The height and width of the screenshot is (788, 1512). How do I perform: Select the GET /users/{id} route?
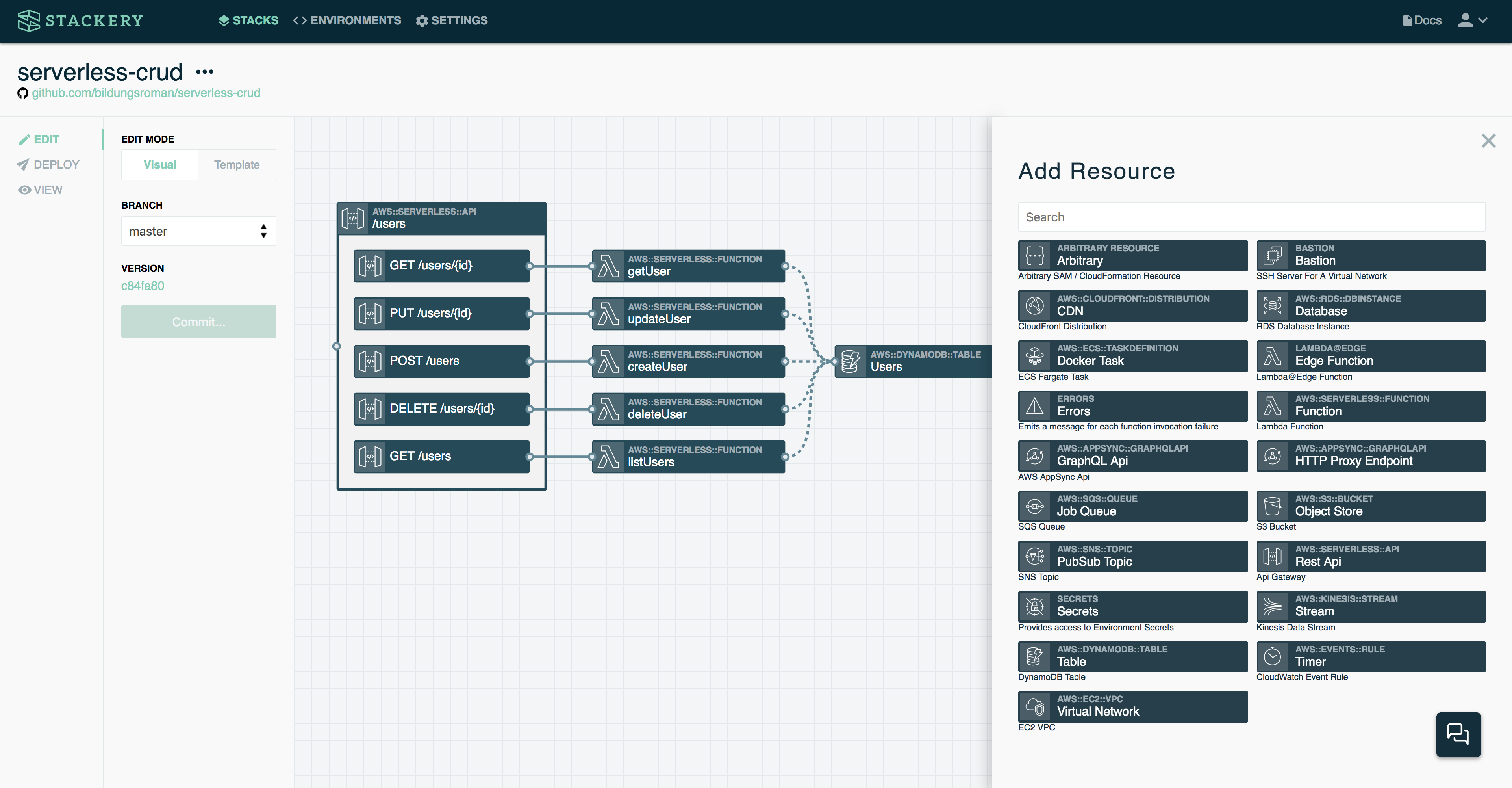[x=441, y=266]
